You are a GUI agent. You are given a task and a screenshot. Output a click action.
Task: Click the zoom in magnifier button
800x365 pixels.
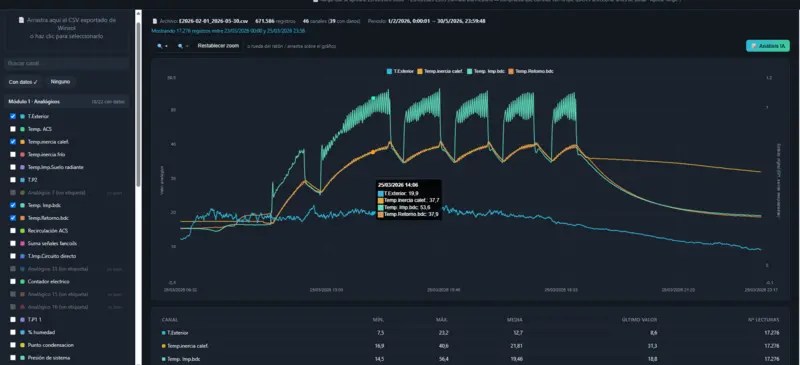(162, 46)
